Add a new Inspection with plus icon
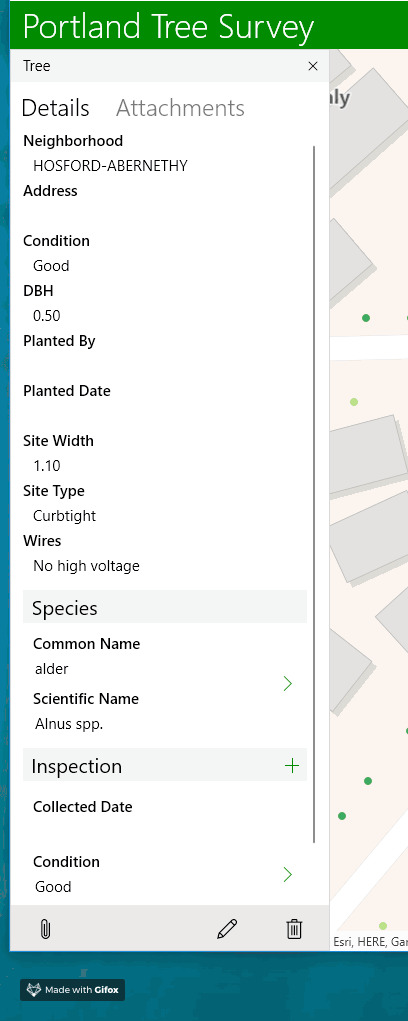 coord(292,766)
